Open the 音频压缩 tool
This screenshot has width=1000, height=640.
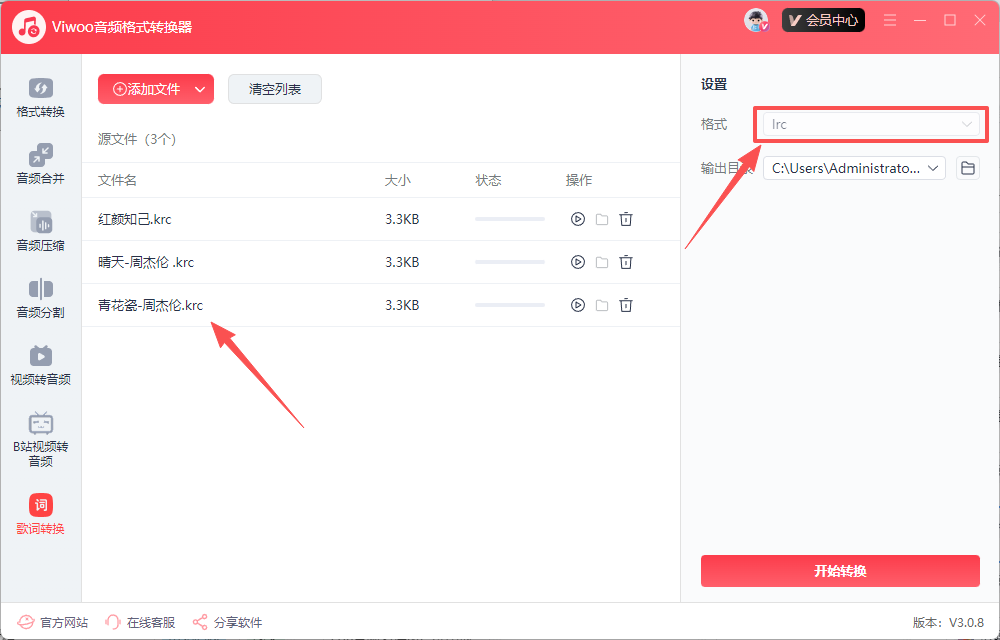[x=40, y=232]
